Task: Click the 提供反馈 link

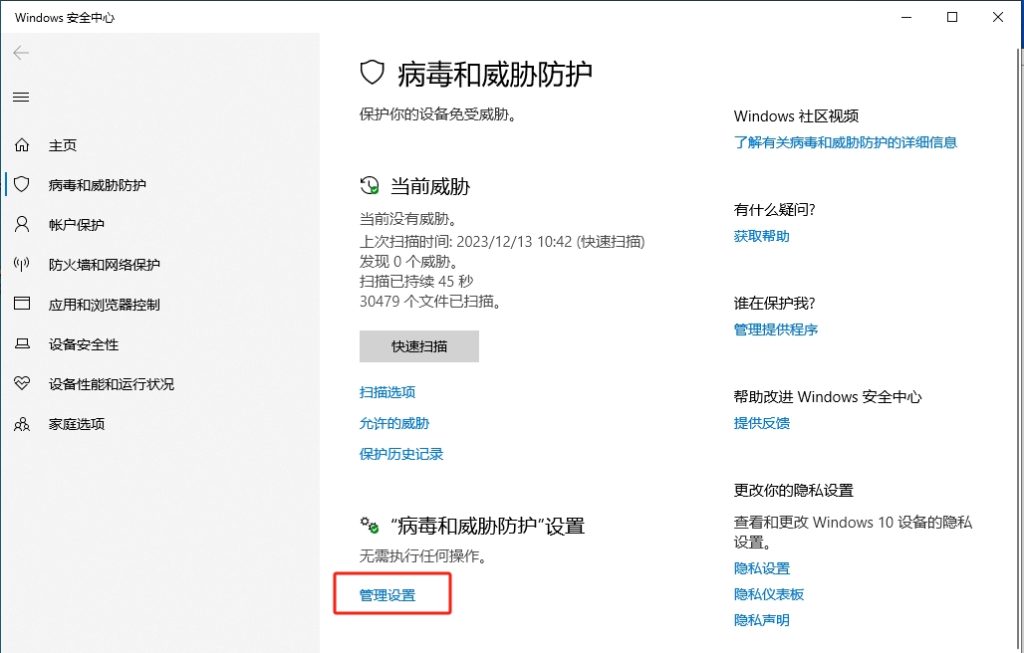Action: point(761,423)
